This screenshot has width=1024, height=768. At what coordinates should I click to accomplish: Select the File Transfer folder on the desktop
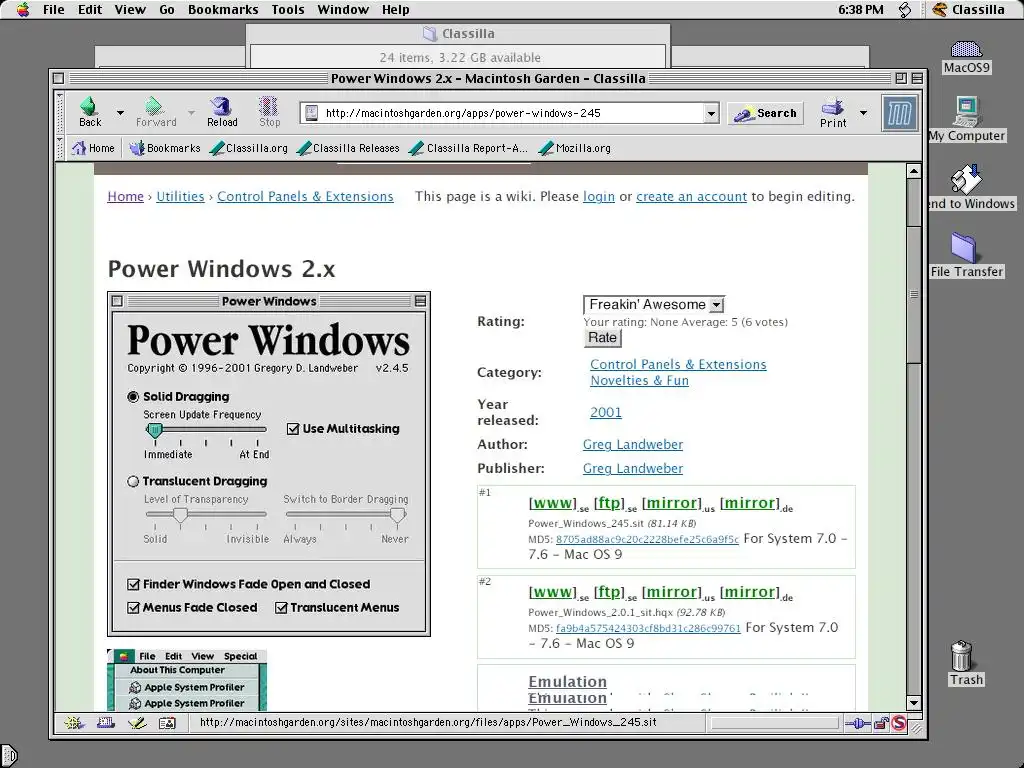[964, 248]
